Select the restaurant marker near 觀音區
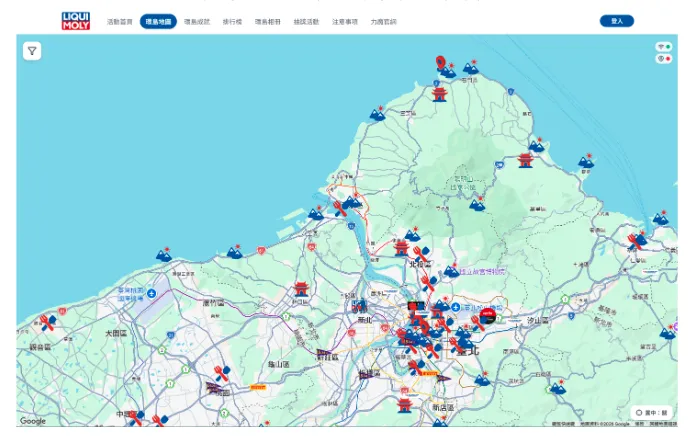691x437 pixels. 48,322
